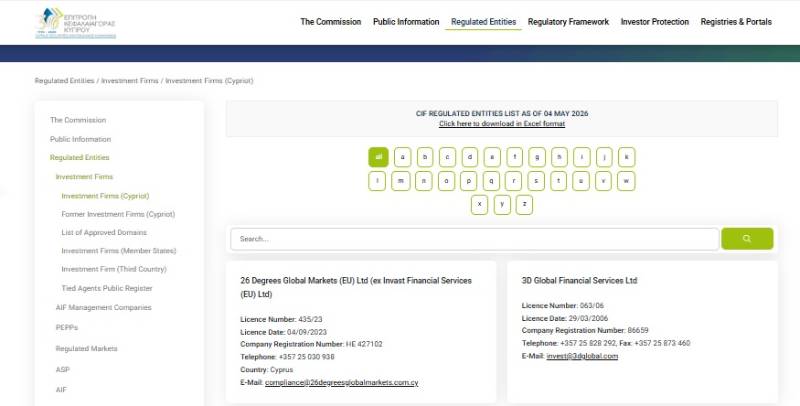Filter entities by letter p
This screenshot has height=406, width=800.
[x=468, y=181]
